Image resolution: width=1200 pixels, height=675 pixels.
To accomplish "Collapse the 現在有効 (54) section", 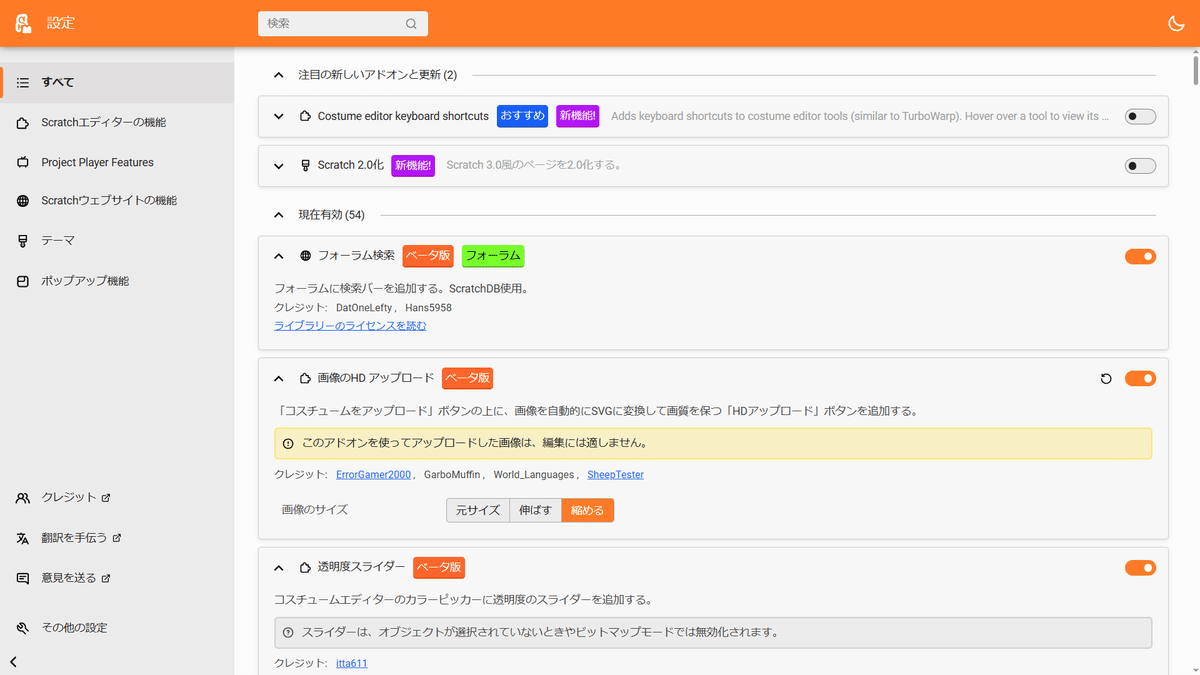I will point(278,214).
